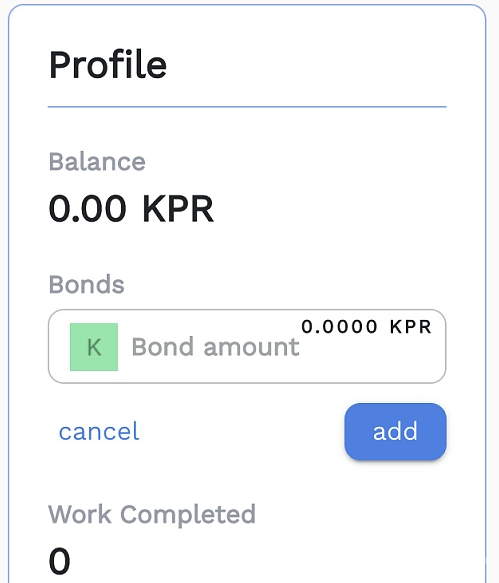Image resolution: width=499 pixels, height=583 pixels.
Task: Click the 0.00 number under Balance
Action: pos(88,209)
